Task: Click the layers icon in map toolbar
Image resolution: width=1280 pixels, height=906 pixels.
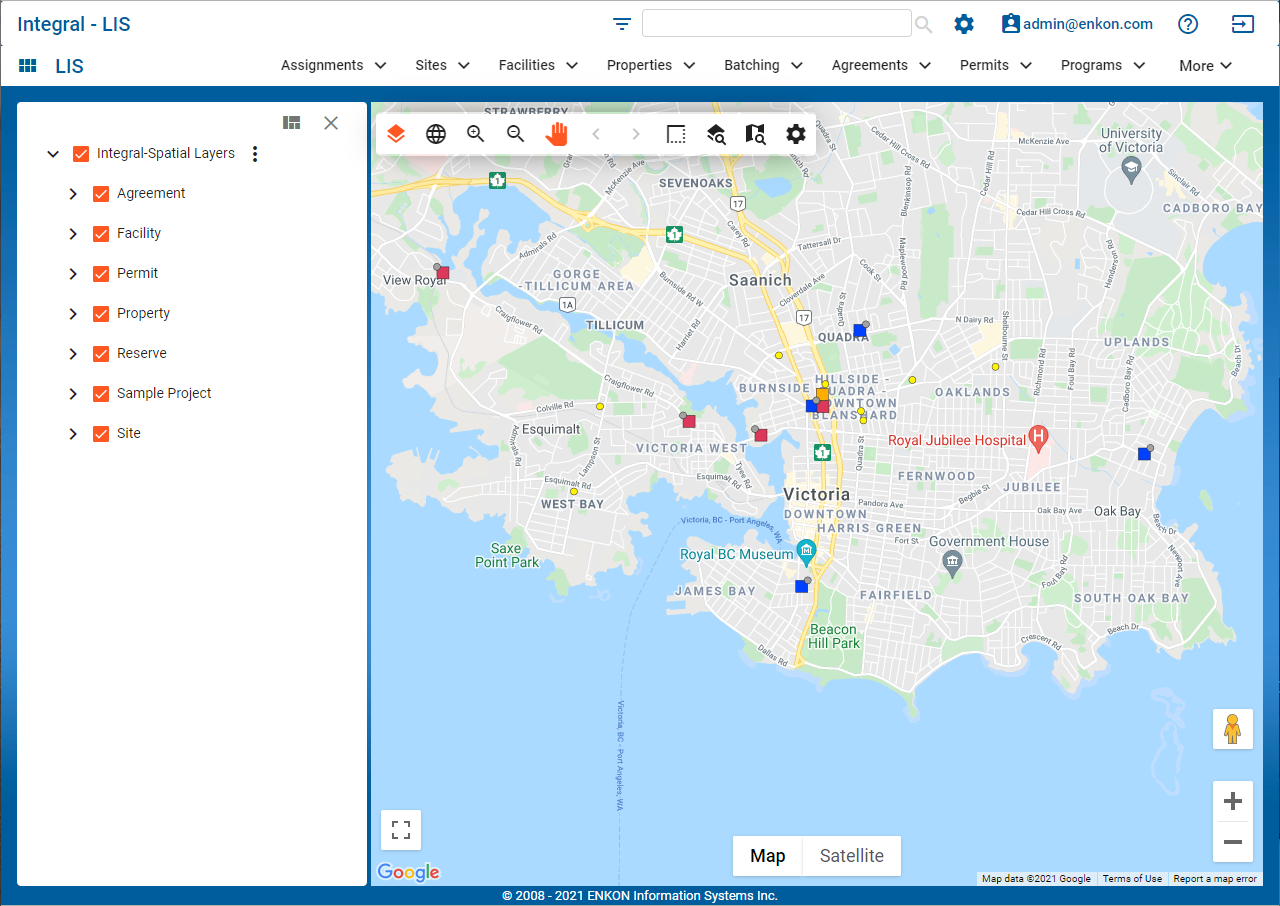Action: 396,134
